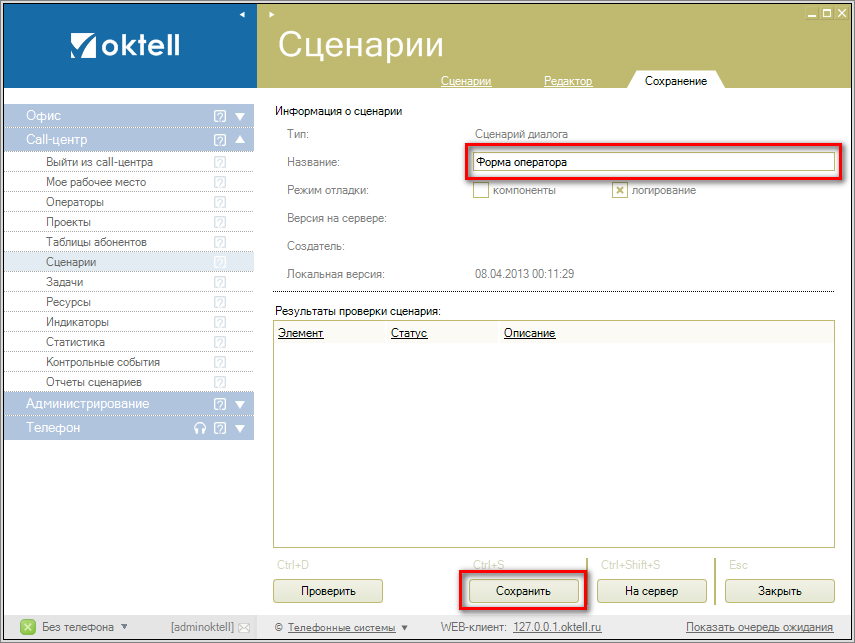Screen dimensions: 855x643
Task: Click help icon next to Выйти из call-центра
Action: click(x=220, y=162)
